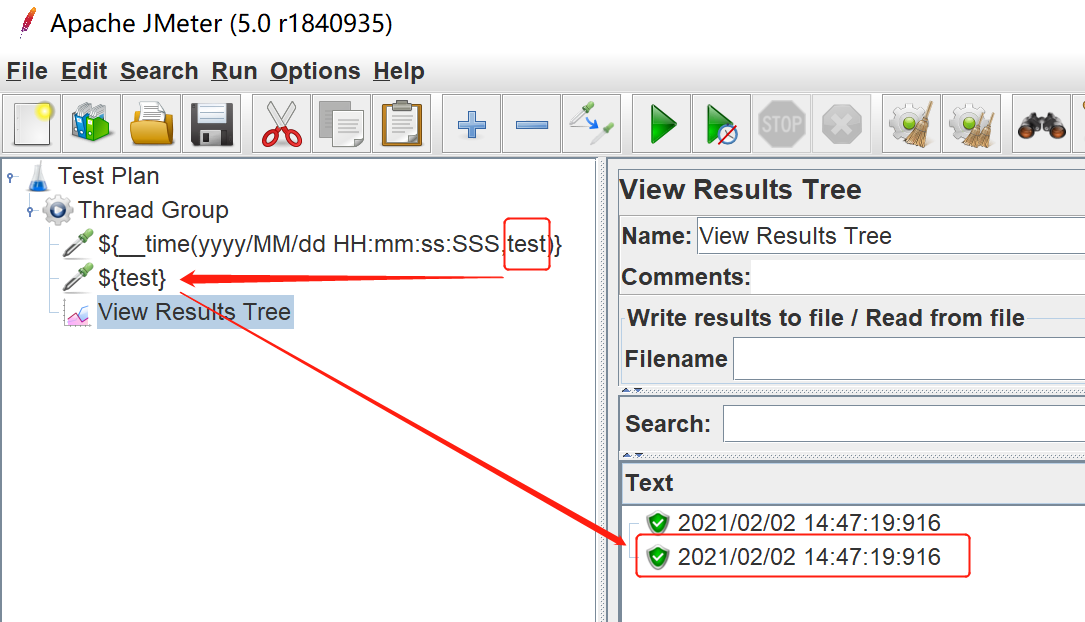Click the Thread Group gear icon
1085x622 pixels.
click(x=57, y=210)
